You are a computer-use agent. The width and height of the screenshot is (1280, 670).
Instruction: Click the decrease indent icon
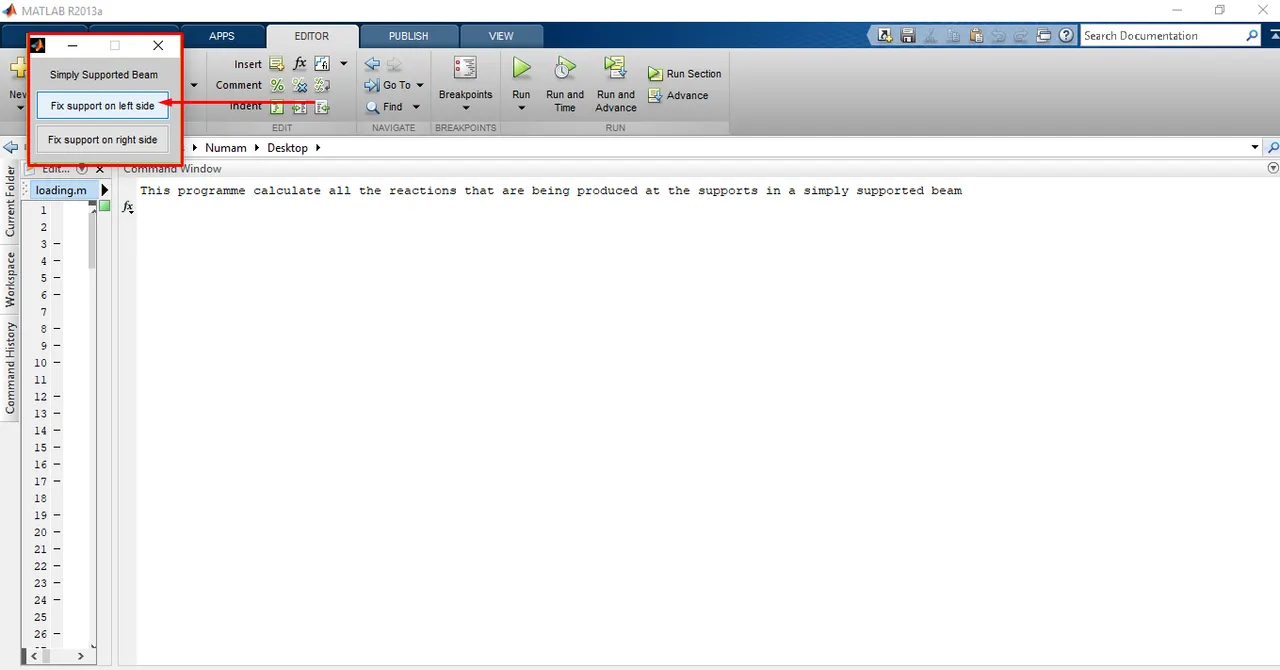(322, 107)
